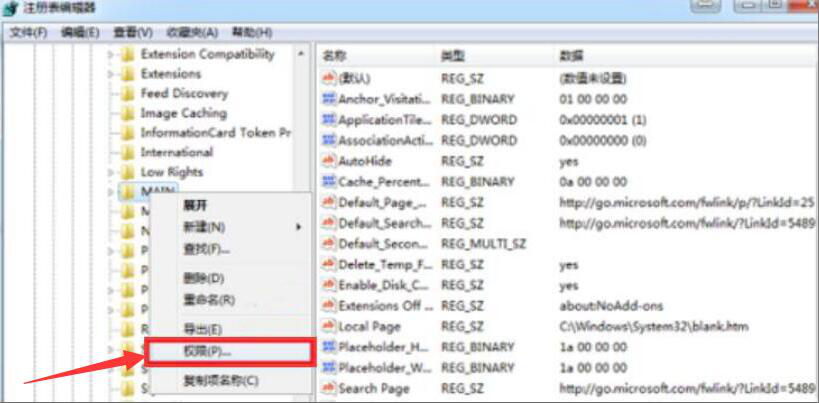The width and height of the screenshot is (819, 403).
Task: Open the 编辑(E) menu
Action: click(x=80, y=32)
